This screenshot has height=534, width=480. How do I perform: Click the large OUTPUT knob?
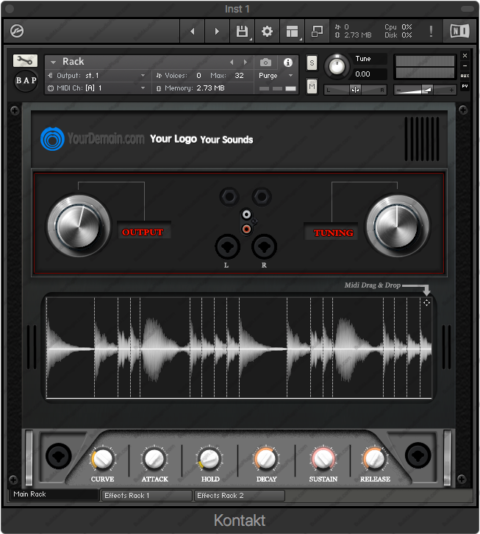coord(79,225)
